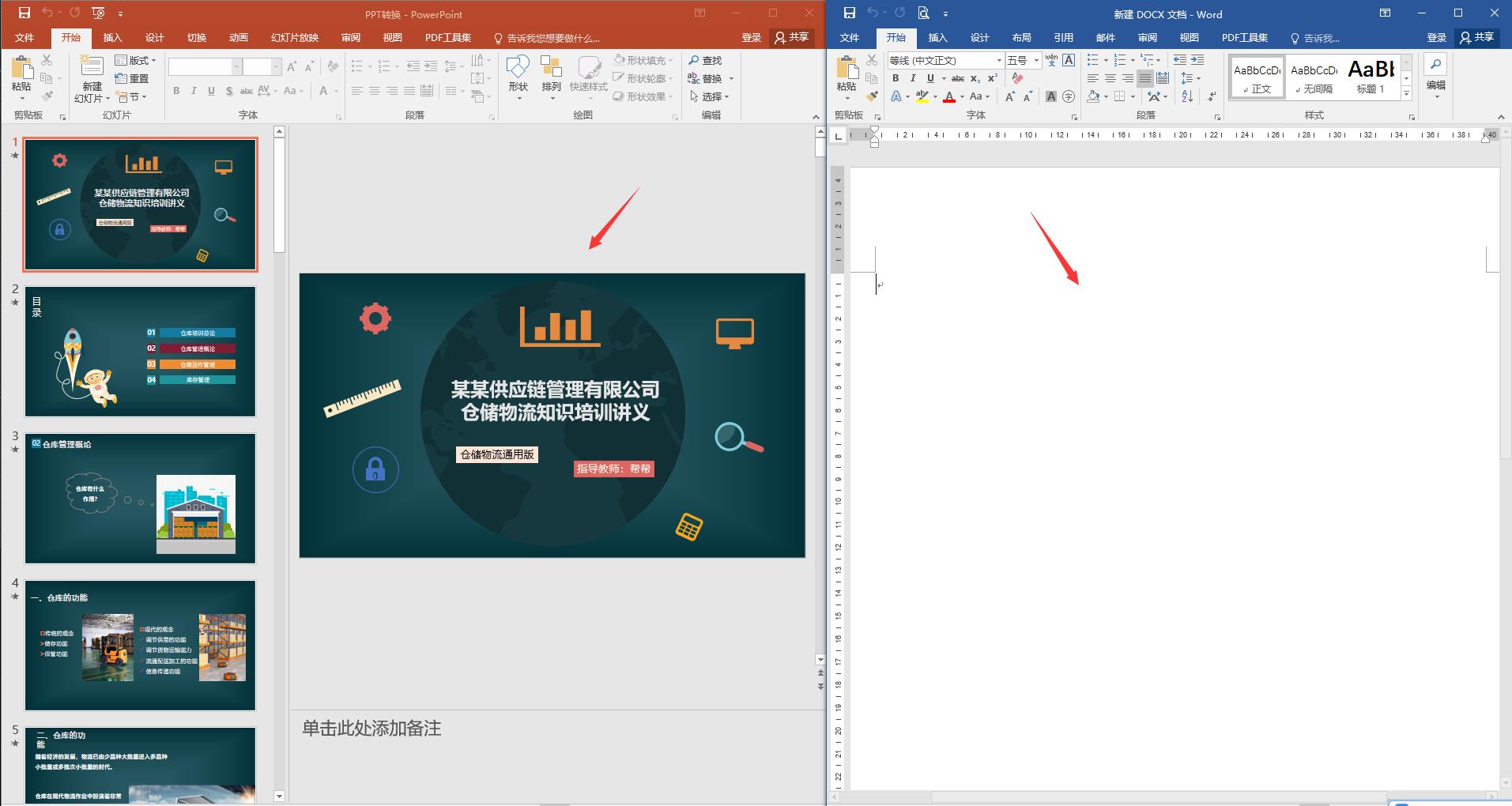The height and width of the screenshot is (806, 1512).
Task: Open the Word font size dropdown
Action: tap(1036, 60)
